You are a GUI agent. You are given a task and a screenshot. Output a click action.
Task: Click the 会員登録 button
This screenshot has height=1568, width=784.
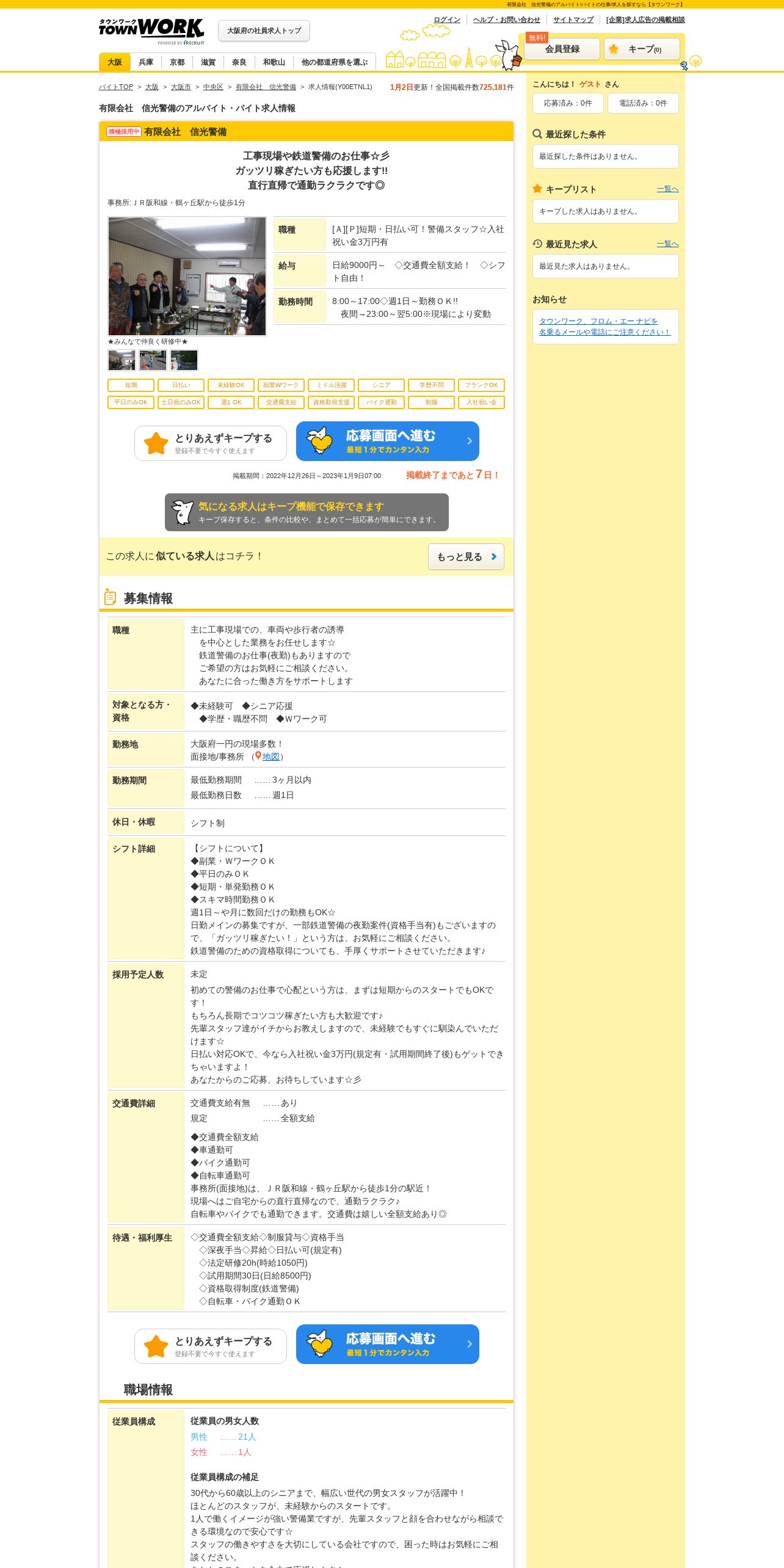(562, 49)
